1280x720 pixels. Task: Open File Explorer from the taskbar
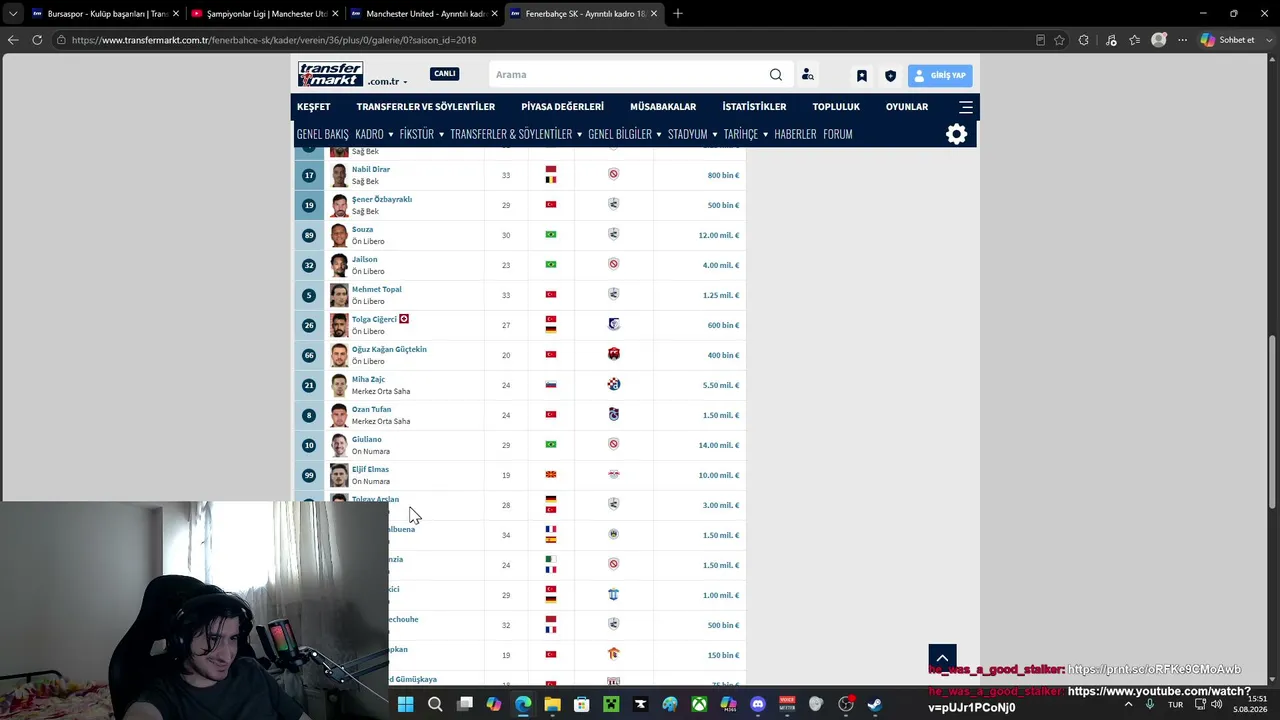tap(552, 705)
